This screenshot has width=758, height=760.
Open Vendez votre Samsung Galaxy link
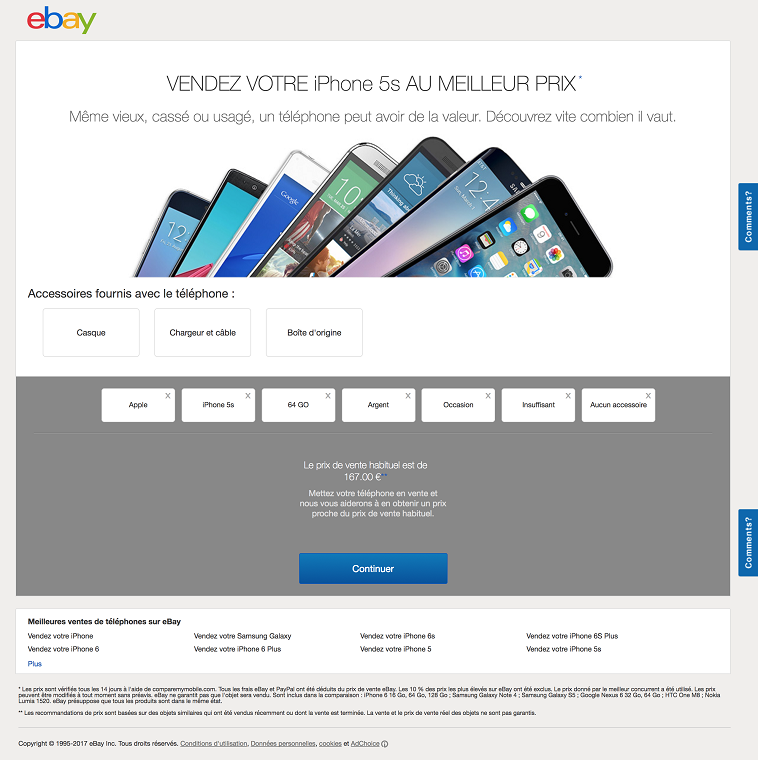[x=242, y=636]
